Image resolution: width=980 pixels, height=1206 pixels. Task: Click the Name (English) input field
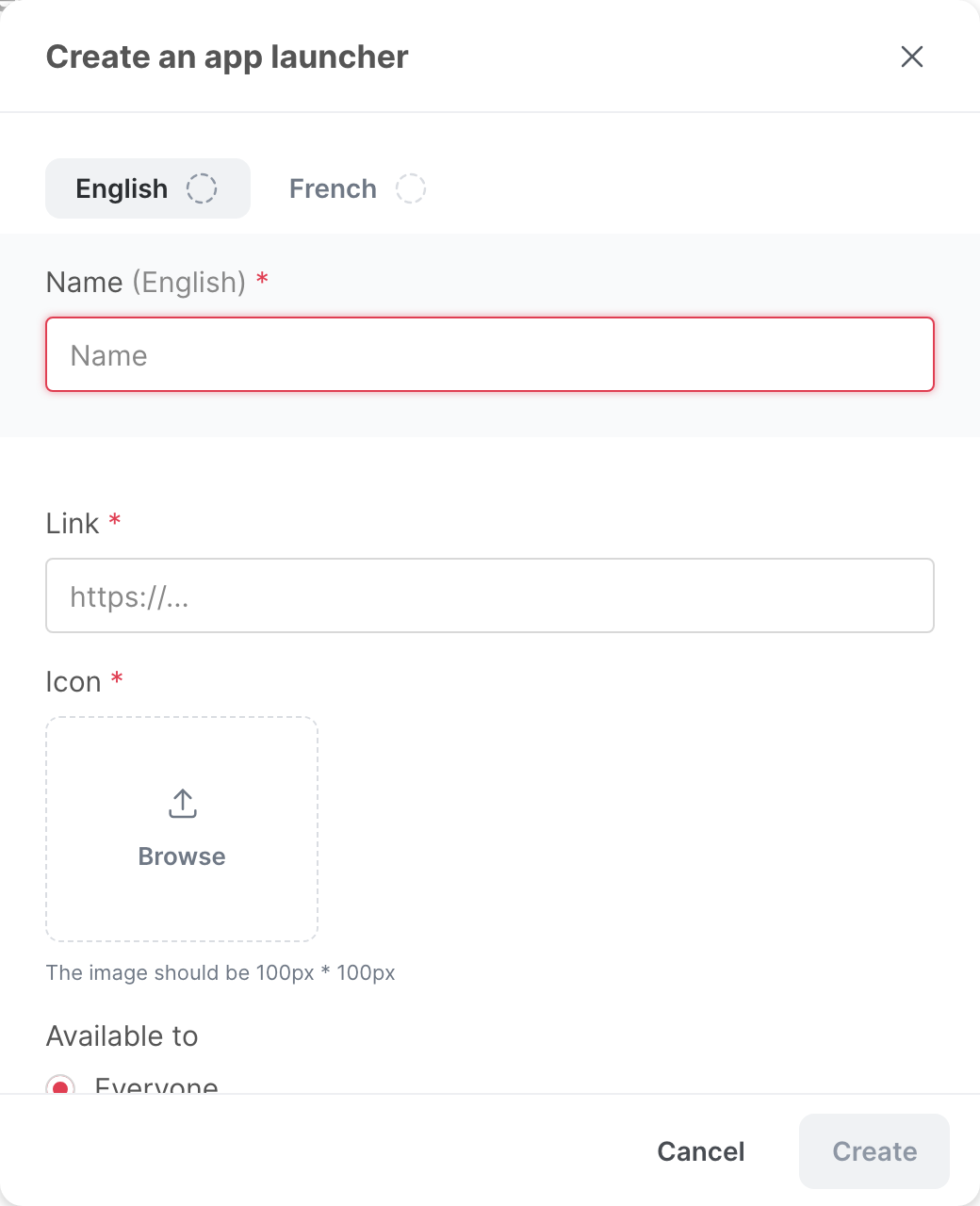[x=490, y=354]
